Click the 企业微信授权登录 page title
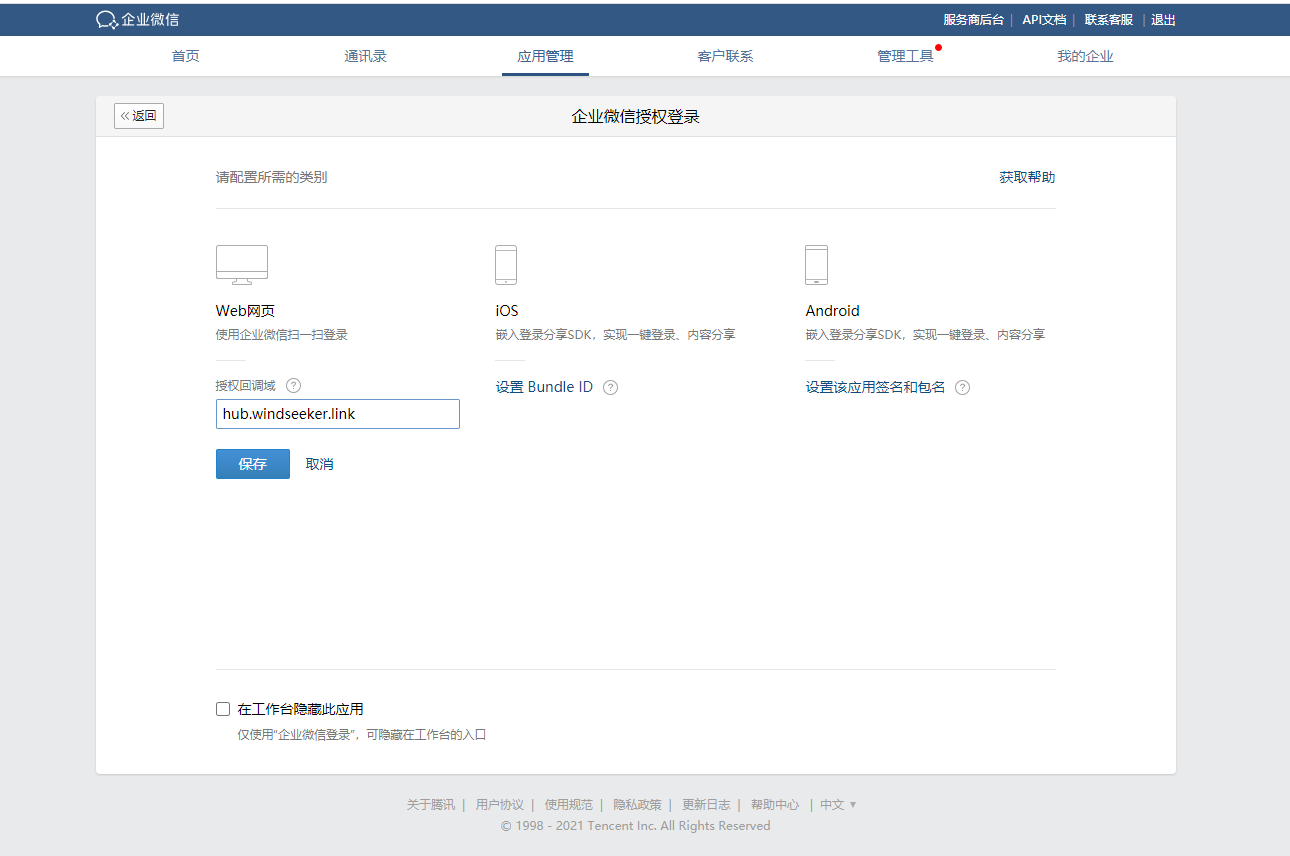The image size is (1290, 856). click(x=635, y=117)
